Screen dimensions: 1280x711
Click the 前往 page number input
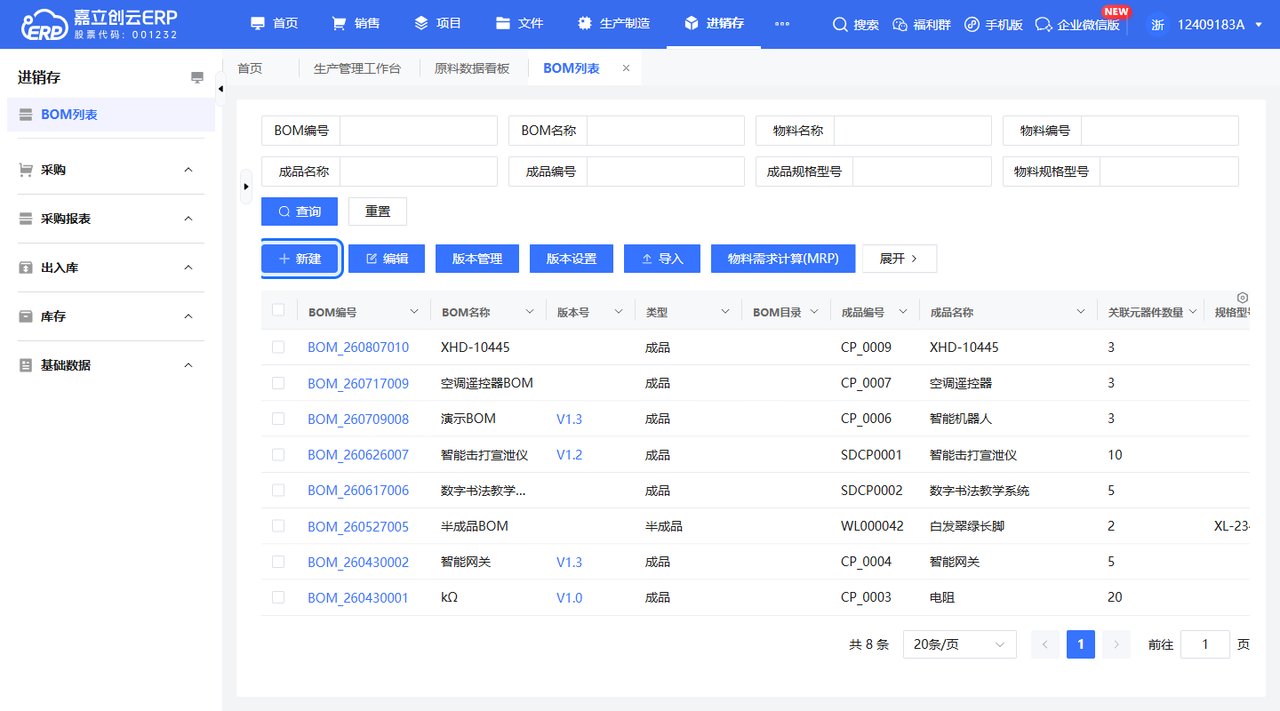[1205, 645]
